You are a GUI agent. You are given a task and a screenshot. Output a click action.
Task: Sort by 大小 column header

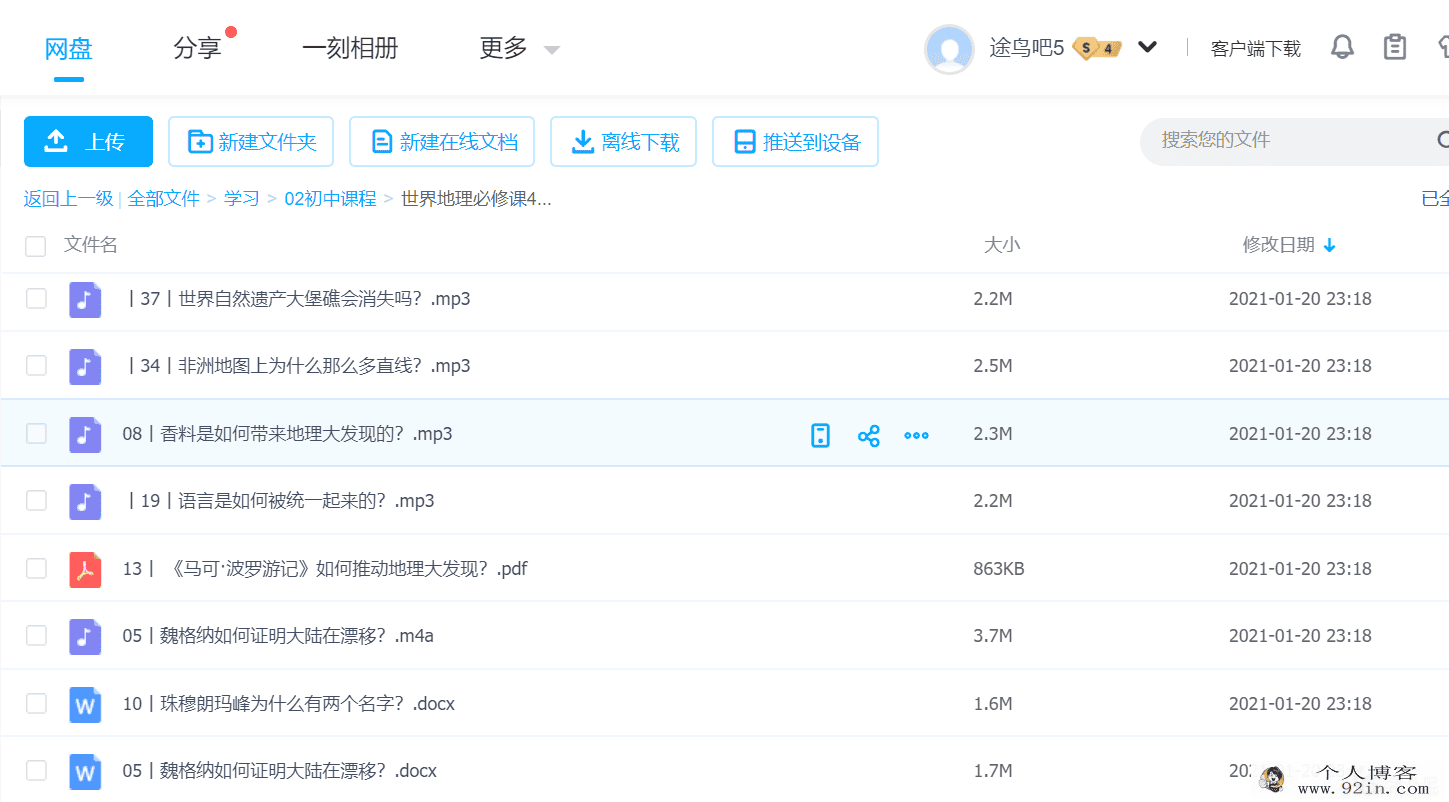click(1002, 245)
